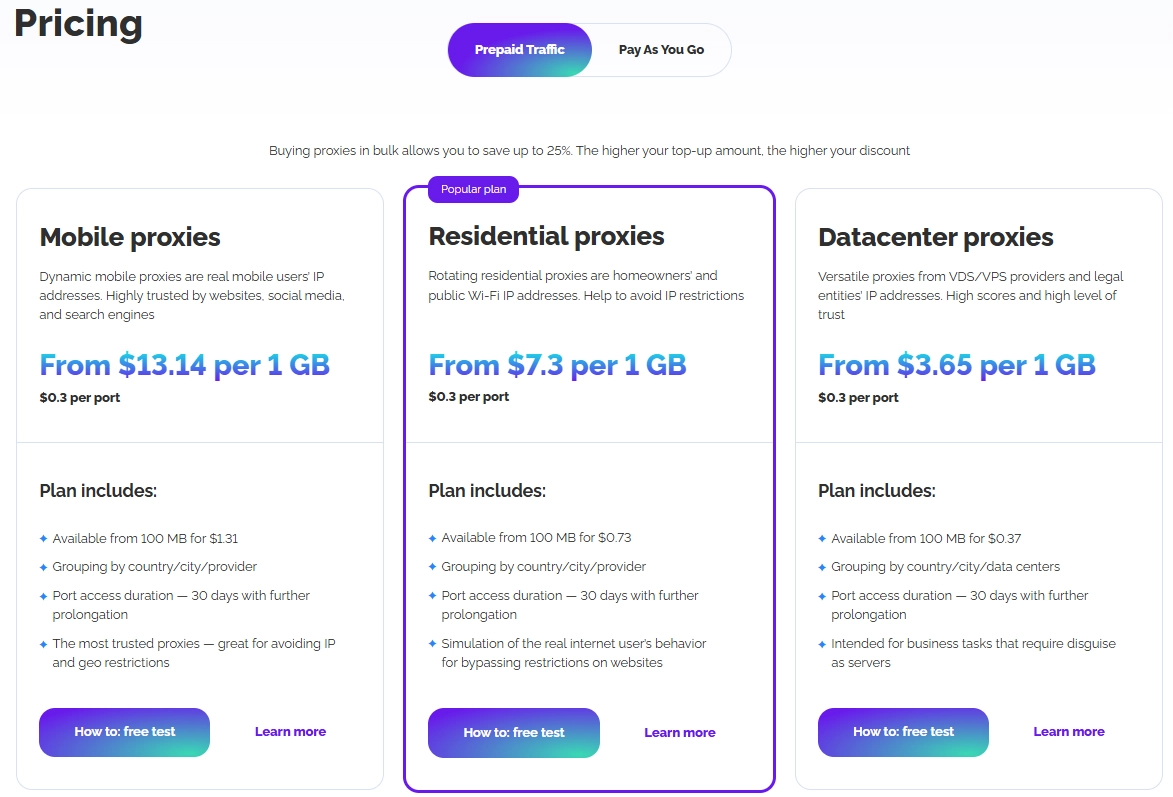Open Learn more under Residential proxies
The image size is (1173, 797).
[x=680, y=733]
